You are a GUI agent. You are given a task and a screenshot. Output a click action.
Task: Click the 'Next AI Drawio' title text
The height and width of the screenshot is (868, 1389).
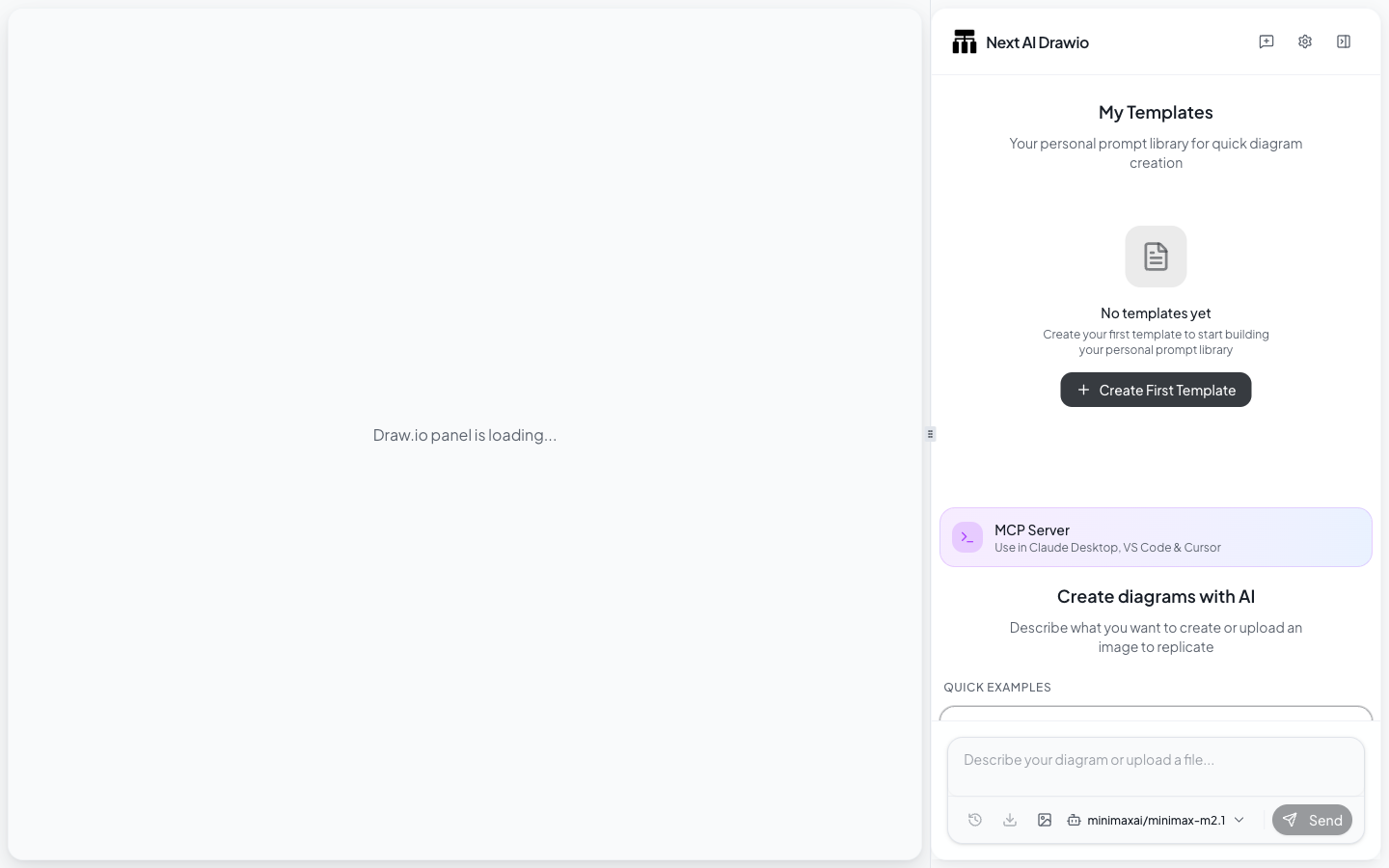(x=1037, y=42)
